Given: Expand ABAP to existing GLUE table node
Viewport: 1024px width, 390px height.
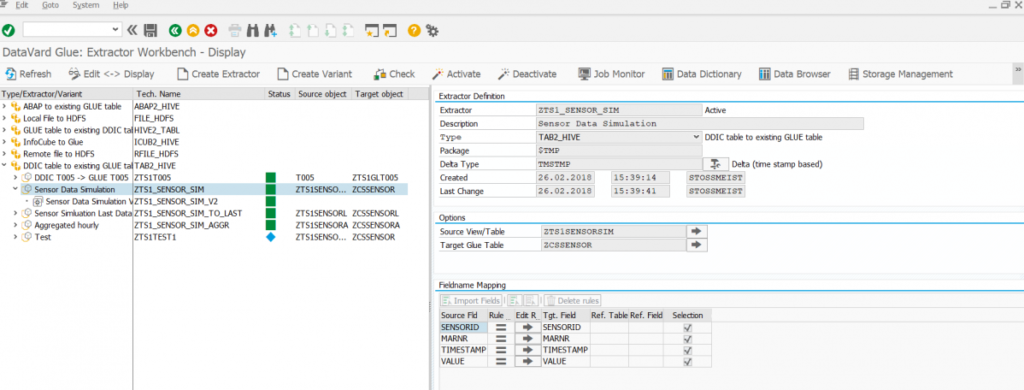Looking at the screenshot, I should [x=5, y=106].
